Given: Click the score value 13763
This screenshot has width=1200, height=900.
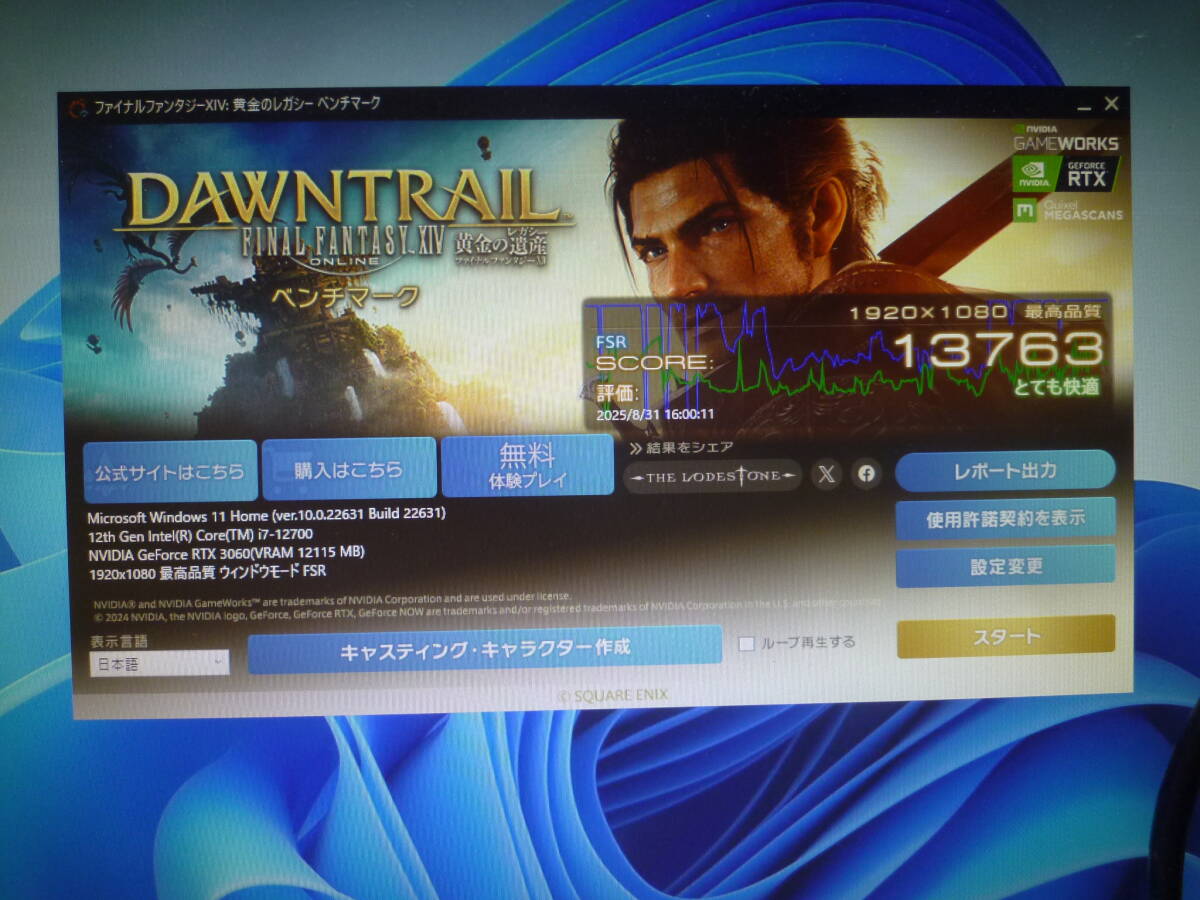Looking at the screenshot, I should tap(998, 349).
